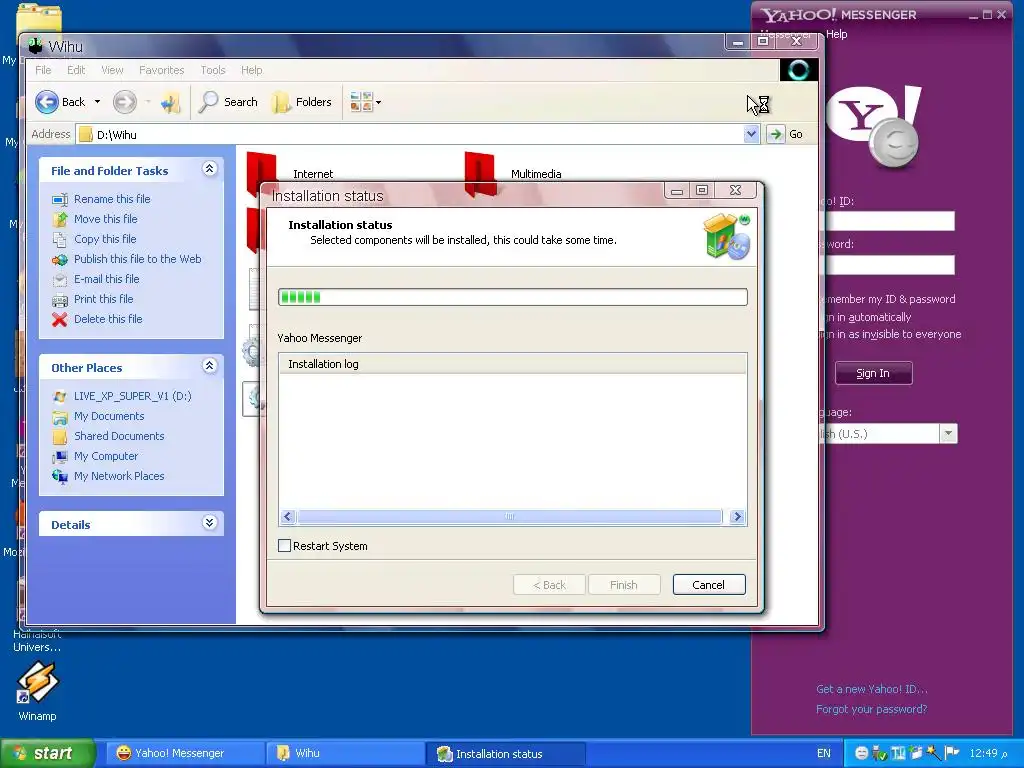Open the Tools menu in Wihu window
Image resolution: width=1024 pixels, height=768 pixels.
(212, 70)
